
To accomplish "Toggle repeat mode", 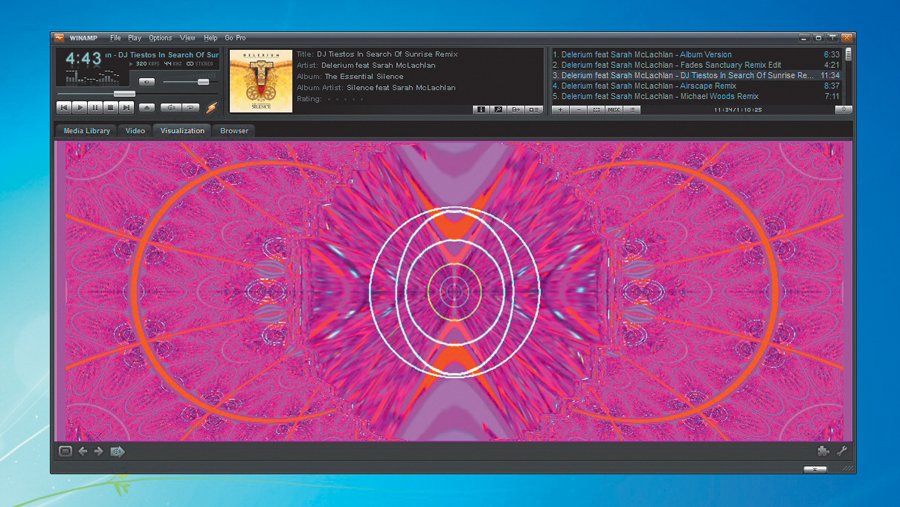I will (189, 106).
